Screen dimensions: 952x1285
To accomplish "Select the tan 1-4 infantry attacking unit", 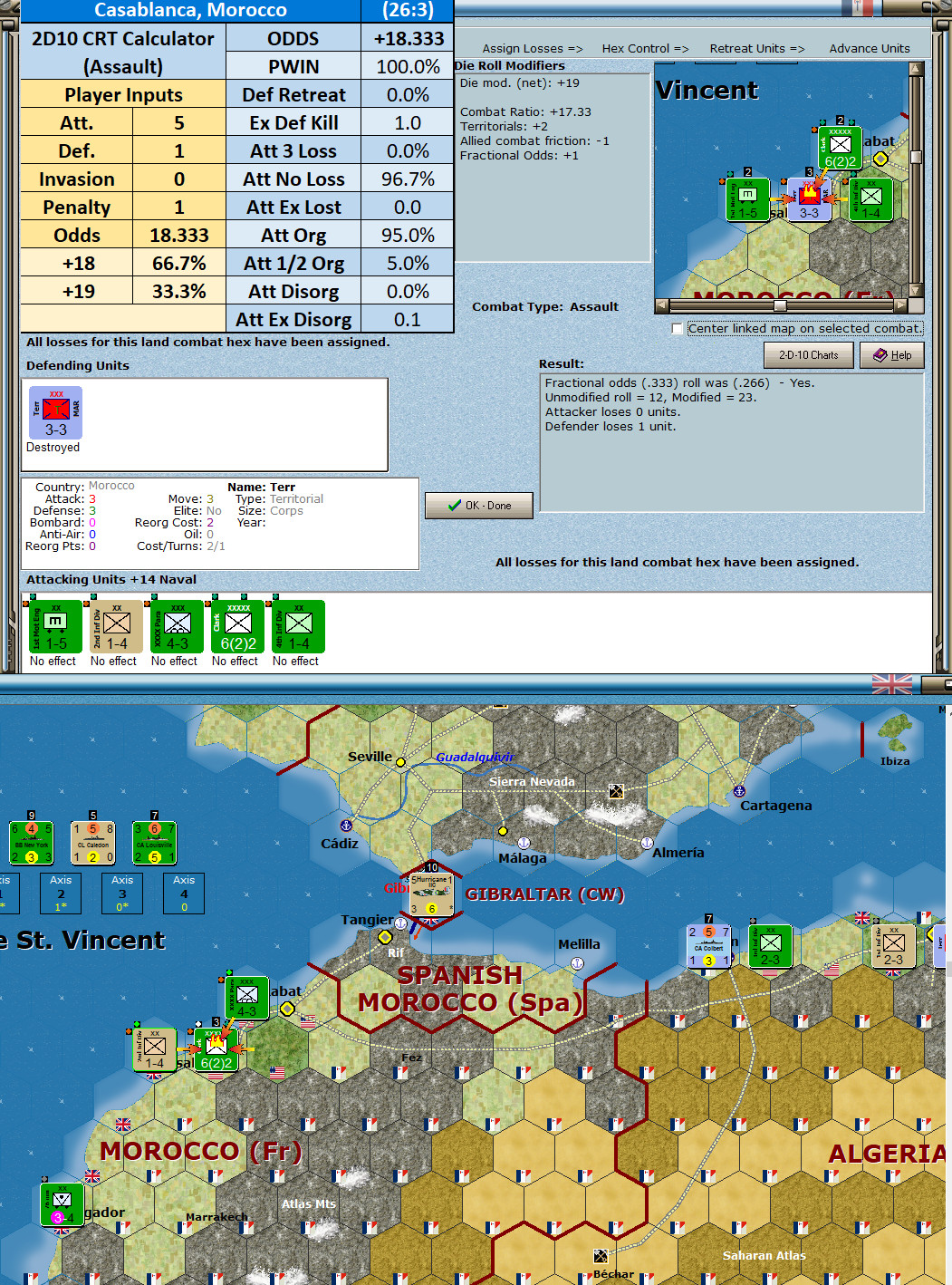I will tap(117, 626).
